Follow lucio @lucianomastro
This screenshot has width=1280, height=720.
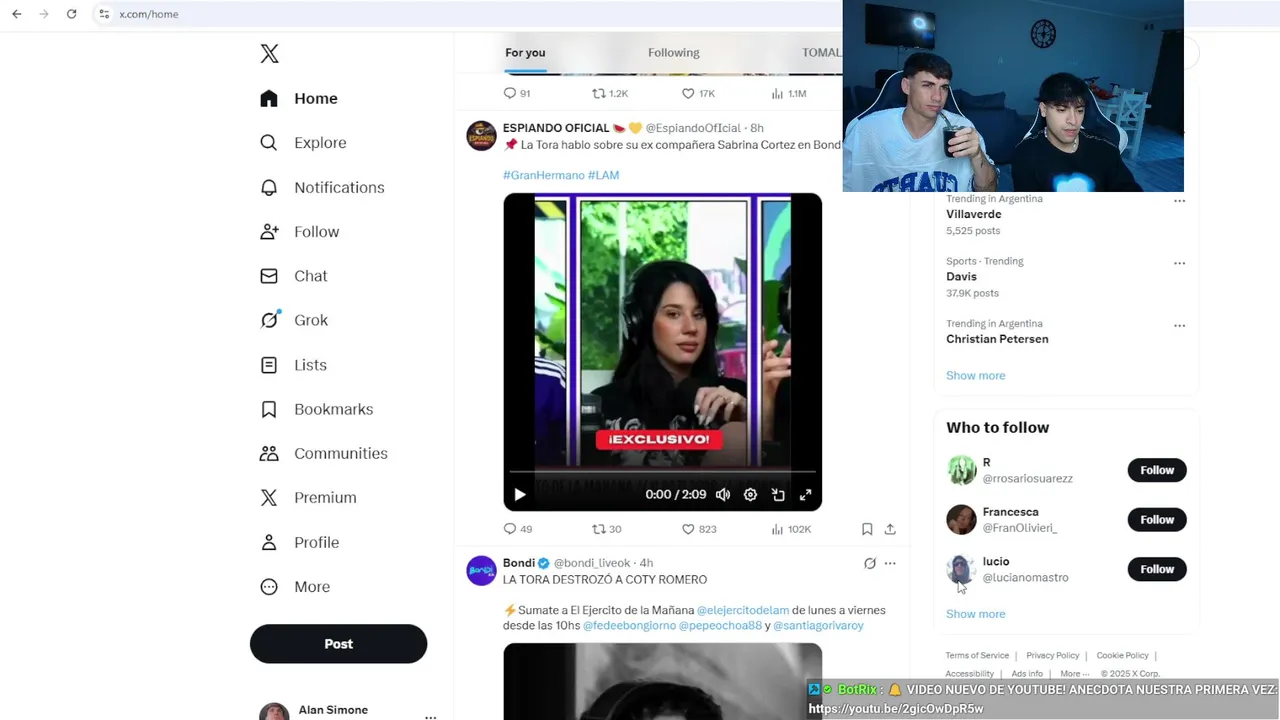click(1157, 569)
